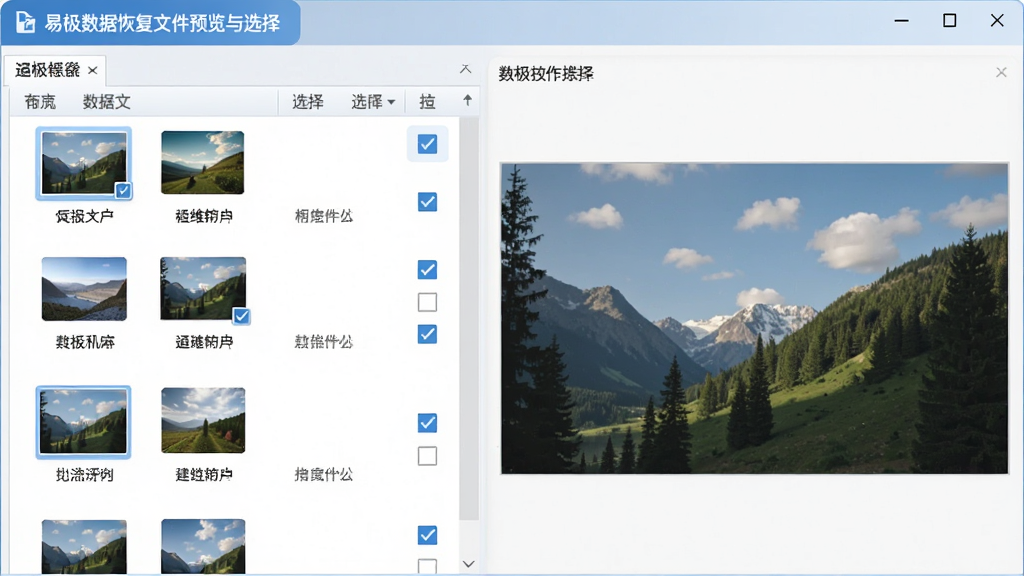Click the preview pane heading text
Screen dimensions: 1024x576
click(546, 74)
